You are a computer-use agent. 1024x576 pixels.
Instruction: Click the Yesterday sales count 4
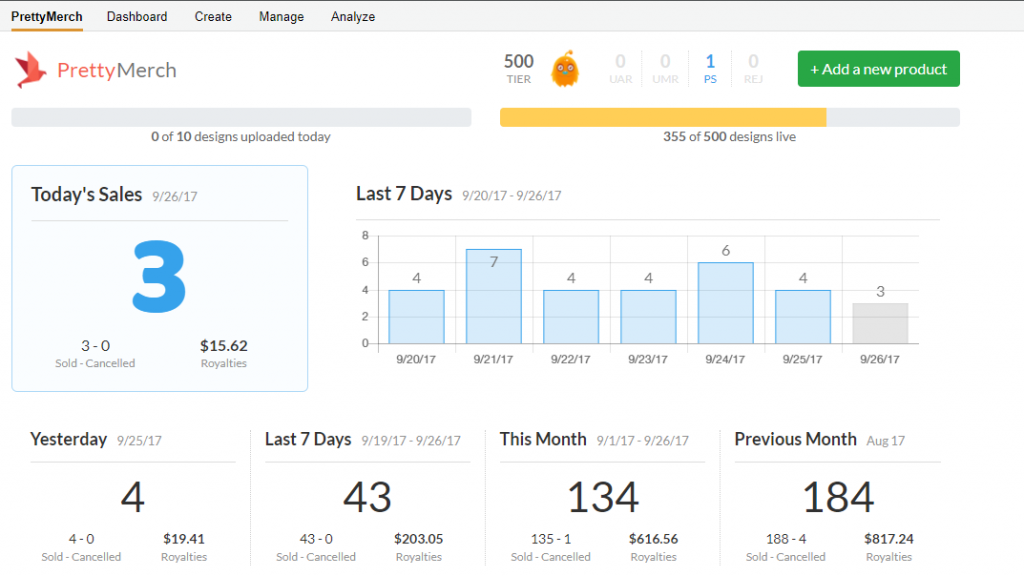pos(133,497)
